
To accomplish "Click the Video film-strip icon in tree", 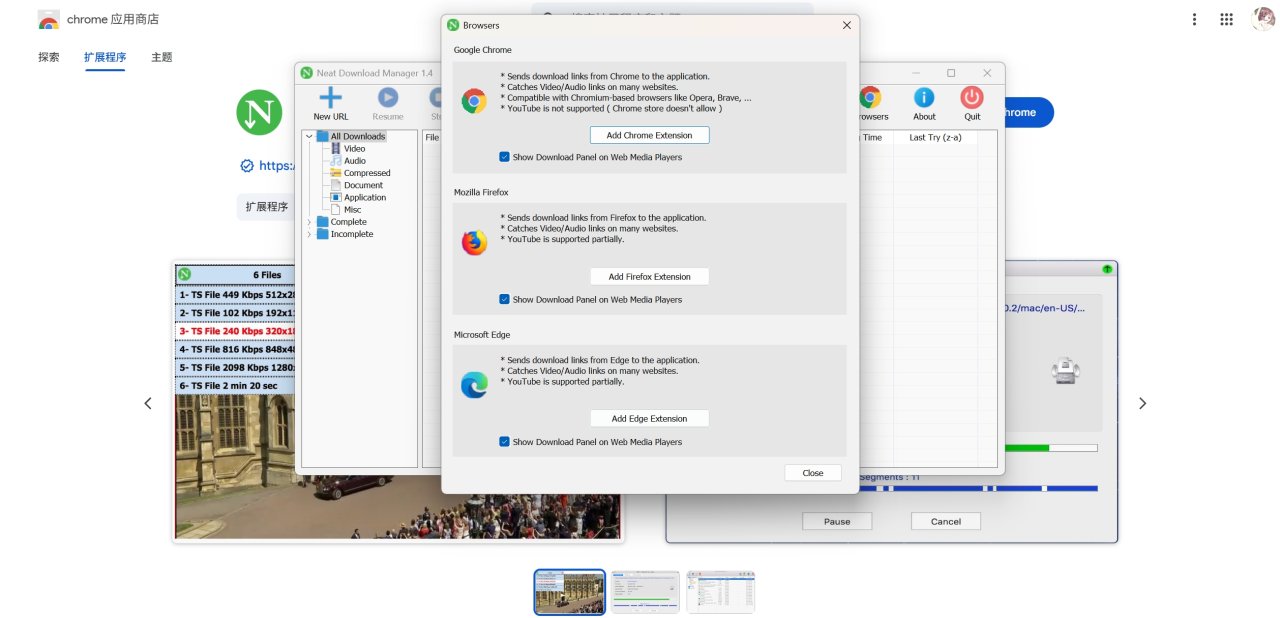I will click(336, 148).
